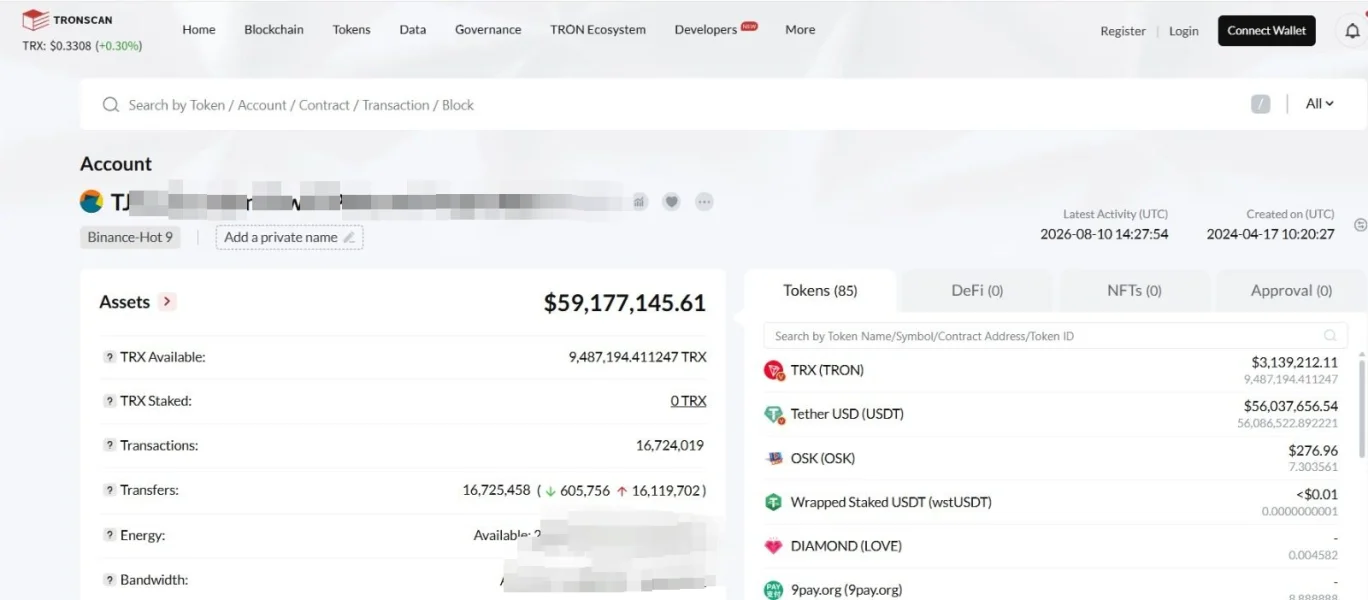Image resolution: width=1368 pixels, height=600 pixels.
Task: Click the pencil icon to add private name
Action: 349,238
